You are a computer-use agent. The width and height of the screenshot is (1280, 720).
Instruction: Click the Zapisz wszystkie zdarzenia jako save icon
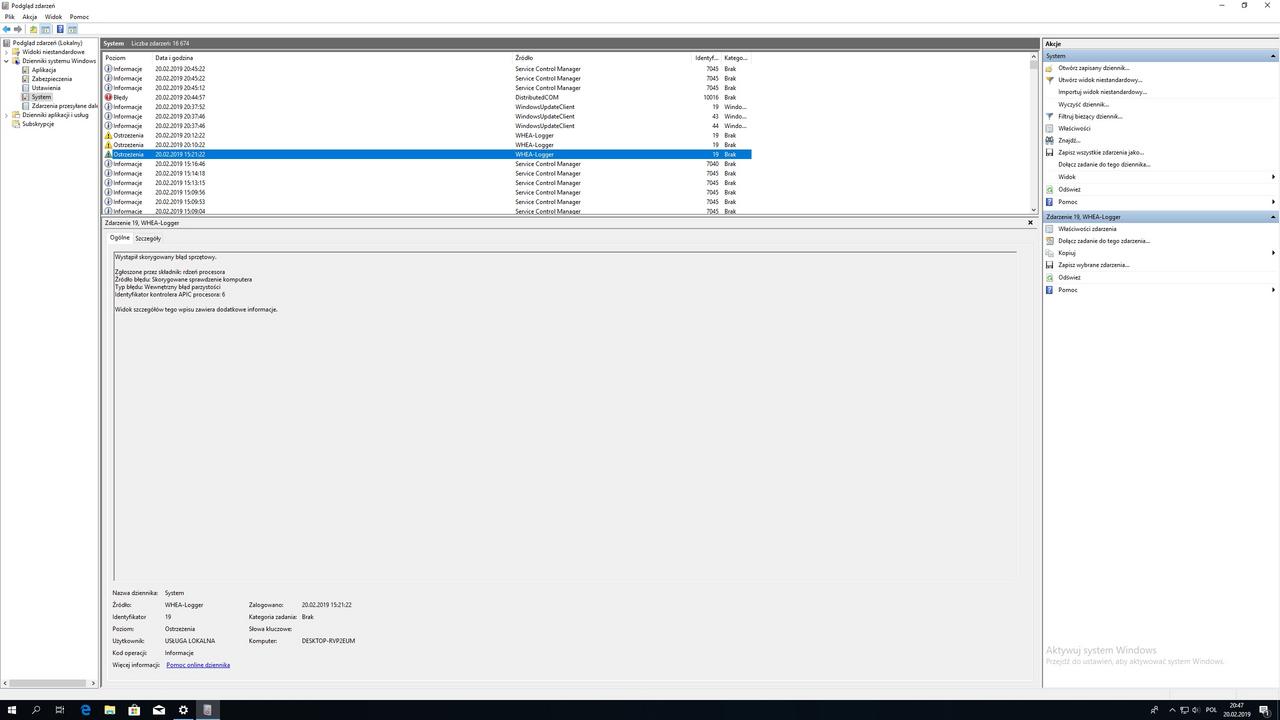pyautogui.click(x=1049, y=152)
